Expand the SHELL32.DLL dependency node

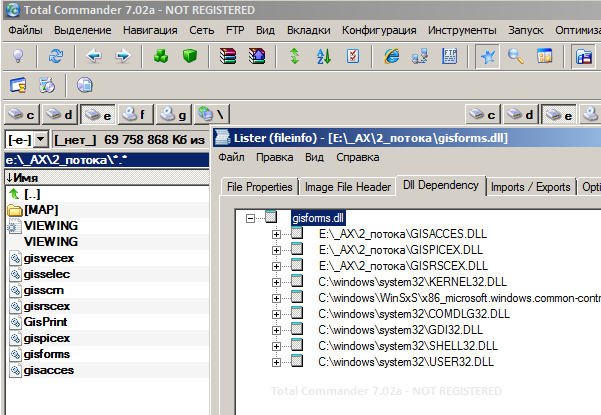coord(276,346)
